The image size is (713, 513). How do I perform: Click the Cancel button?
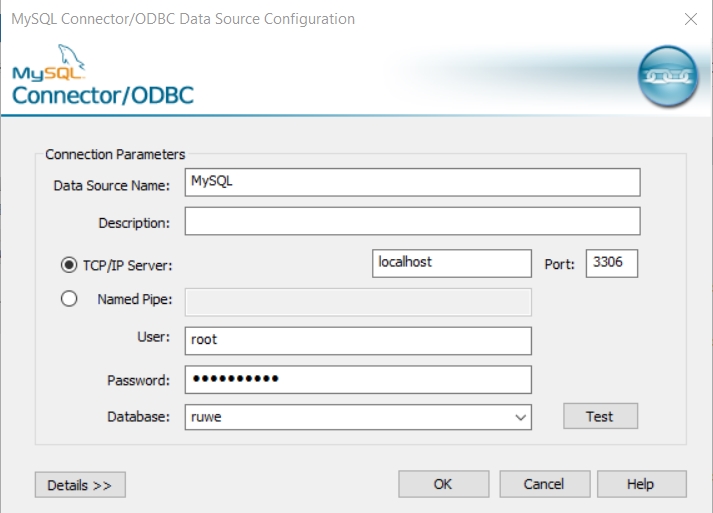pyautogui.click(x=545, y=484)
